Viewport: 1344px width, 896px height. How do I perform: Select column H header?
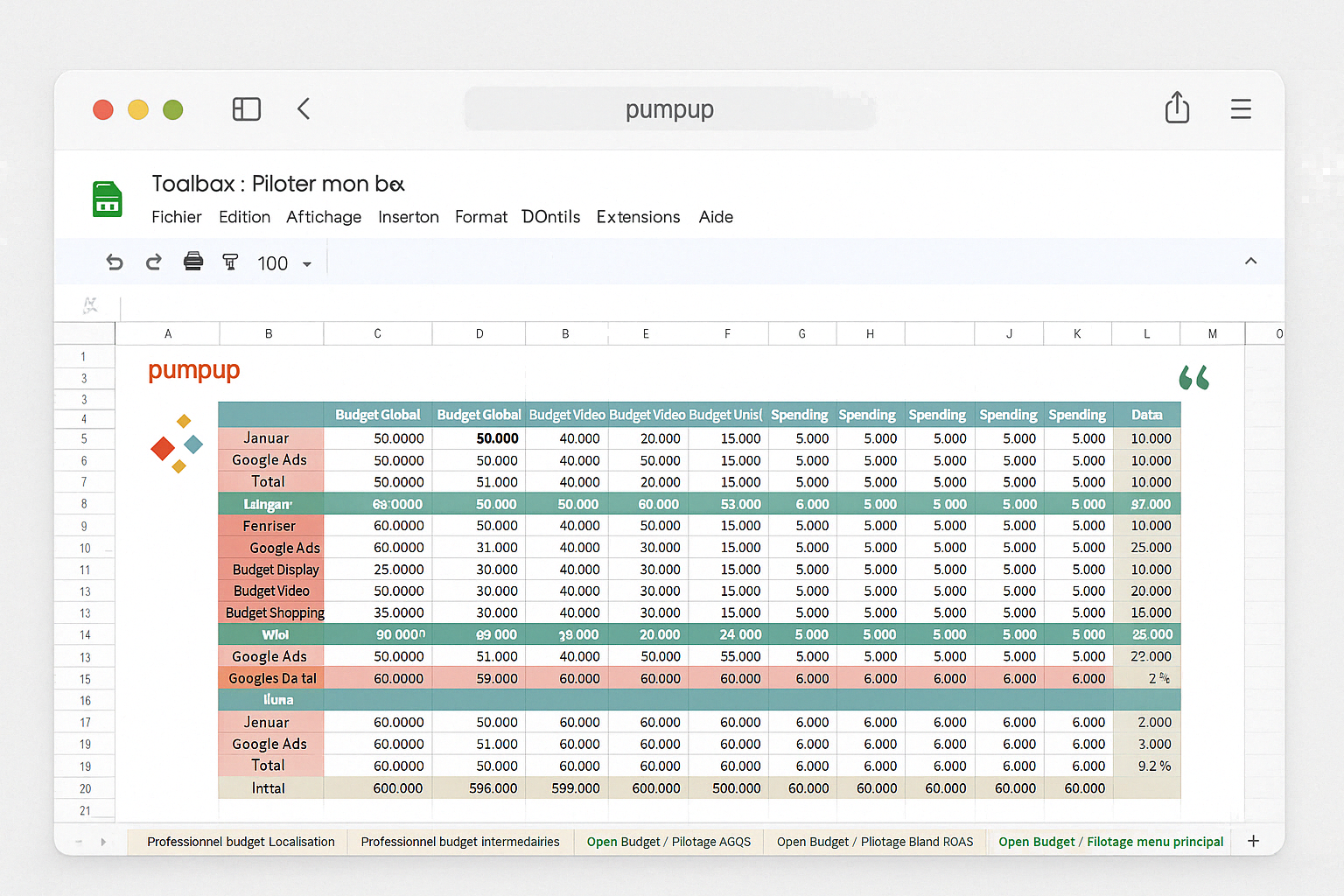pos(871,333)
